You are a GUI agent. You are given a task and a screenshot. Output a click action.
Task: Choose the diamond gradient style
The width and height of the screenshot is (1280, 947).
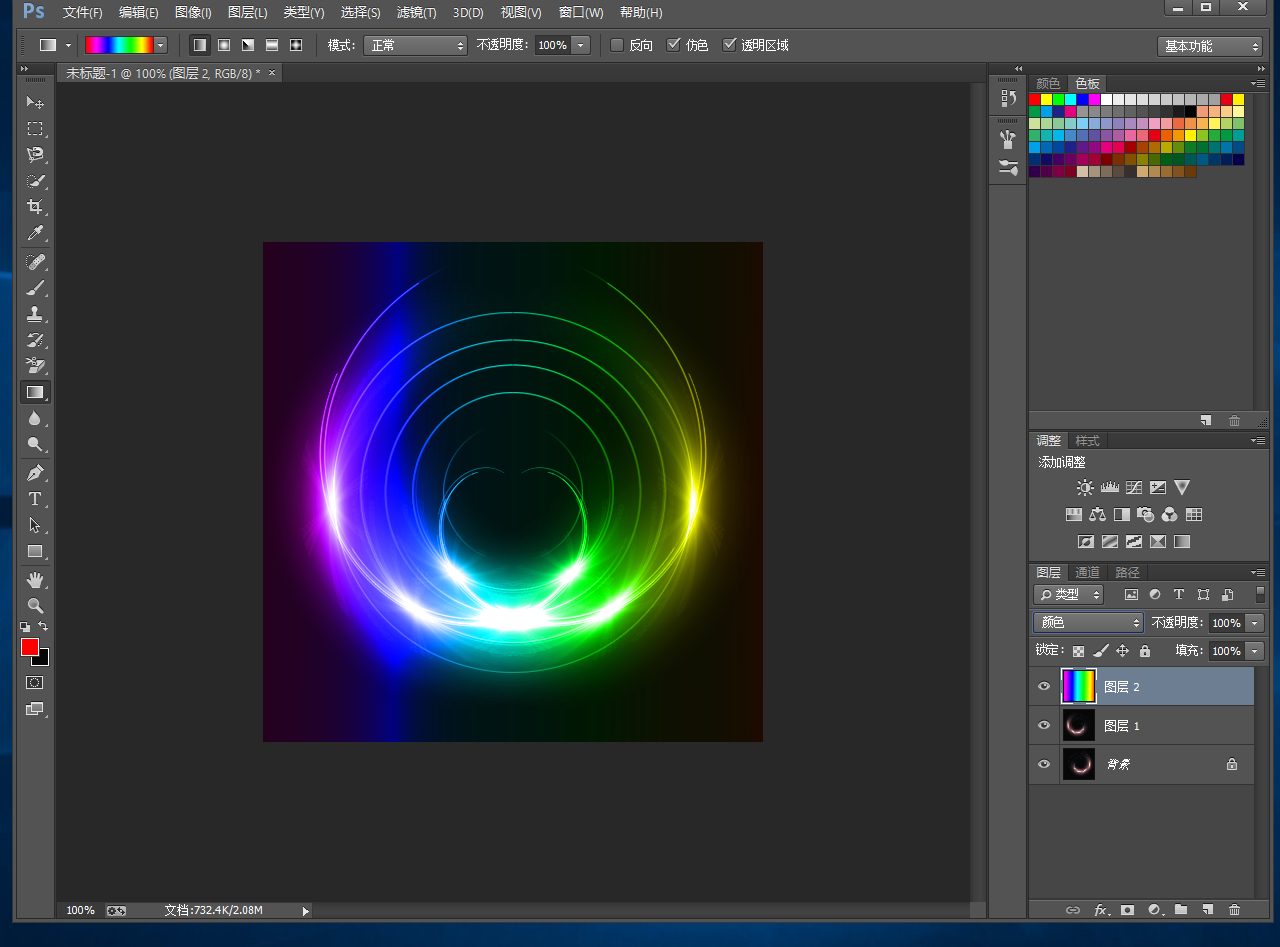pos(296,45)
